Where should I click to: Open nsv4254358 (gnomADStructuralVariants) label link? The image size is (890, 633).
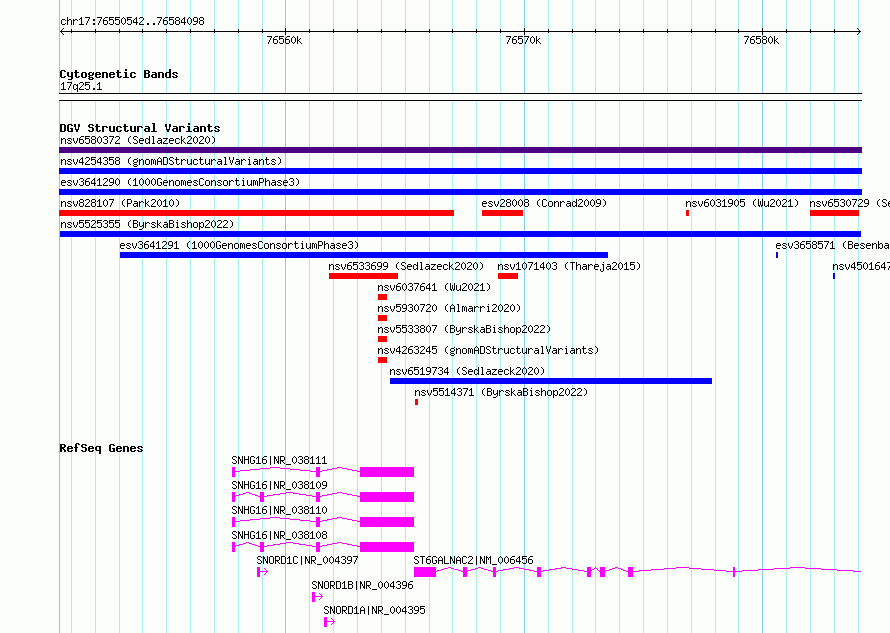click(171, 161)
